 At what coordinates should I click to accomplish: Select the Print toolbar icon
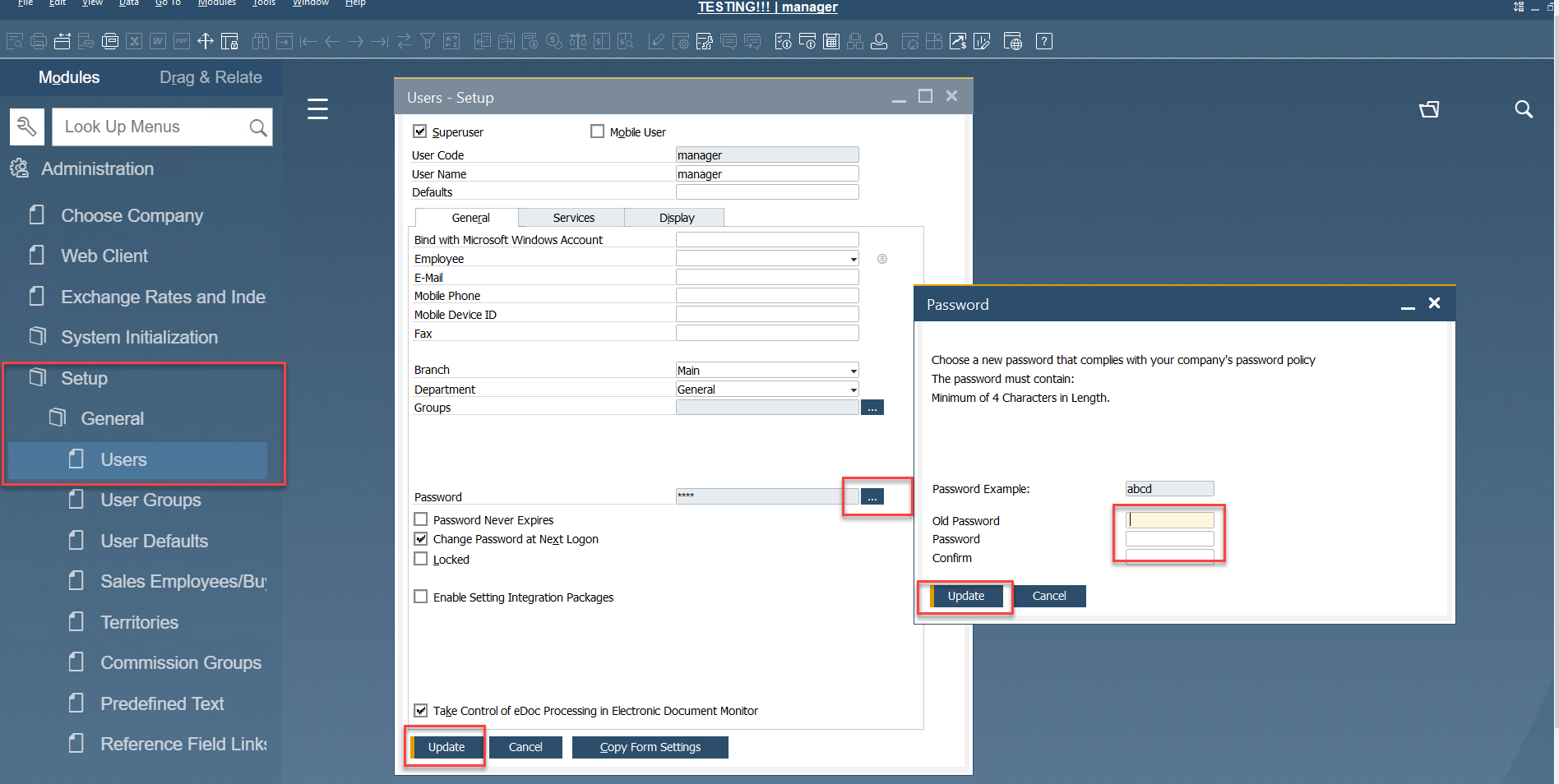tap(38, 41)
